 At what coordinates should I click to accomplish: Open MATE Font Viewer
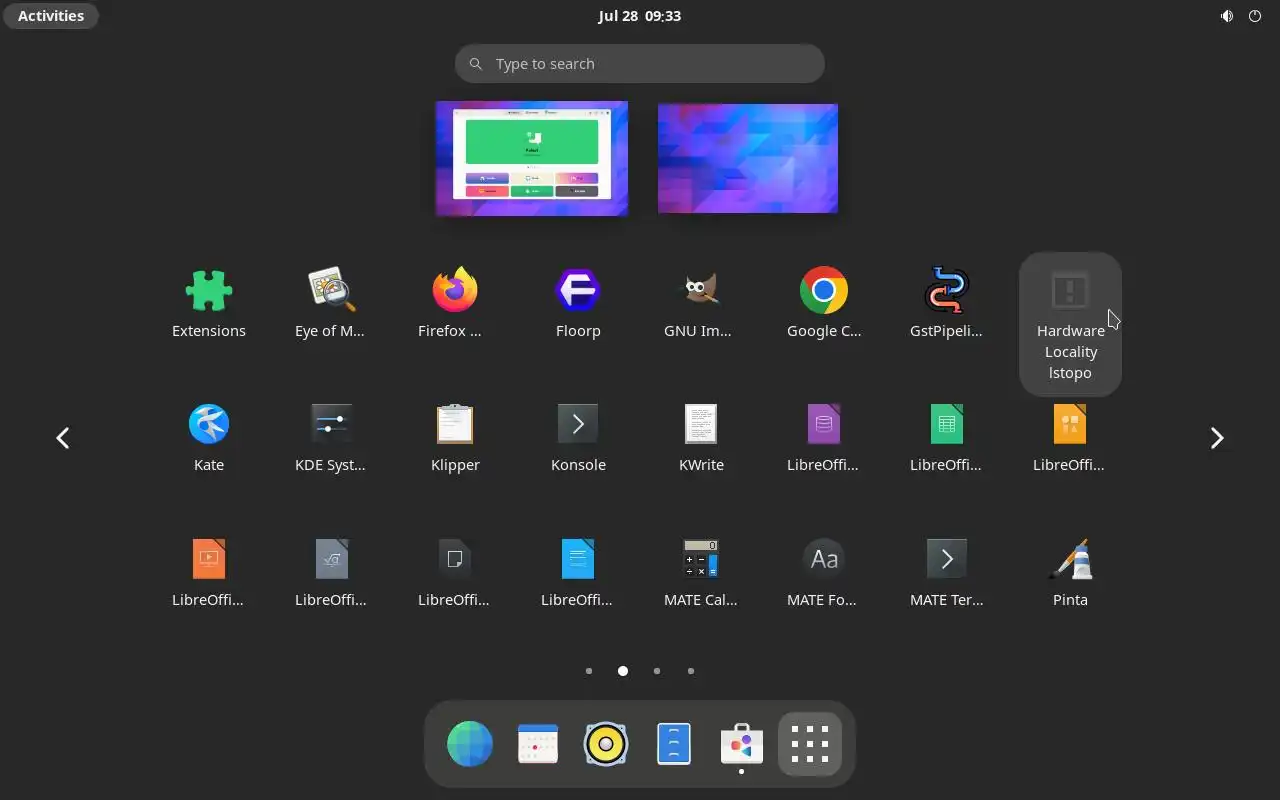pos(824,573)
